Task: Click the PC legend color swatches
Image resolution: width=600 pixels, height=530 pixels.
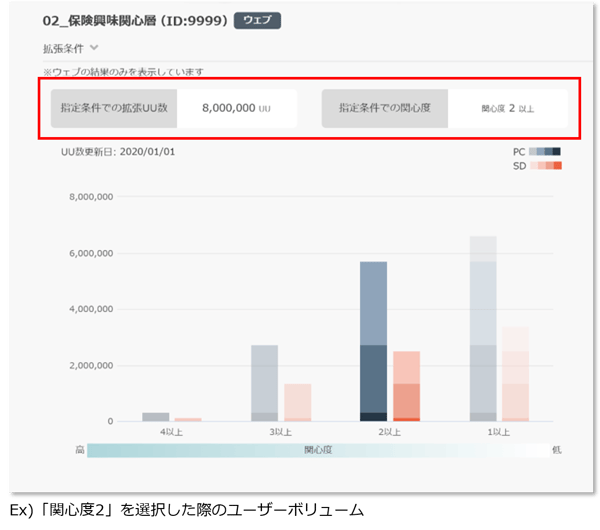Action: point(545,152)
